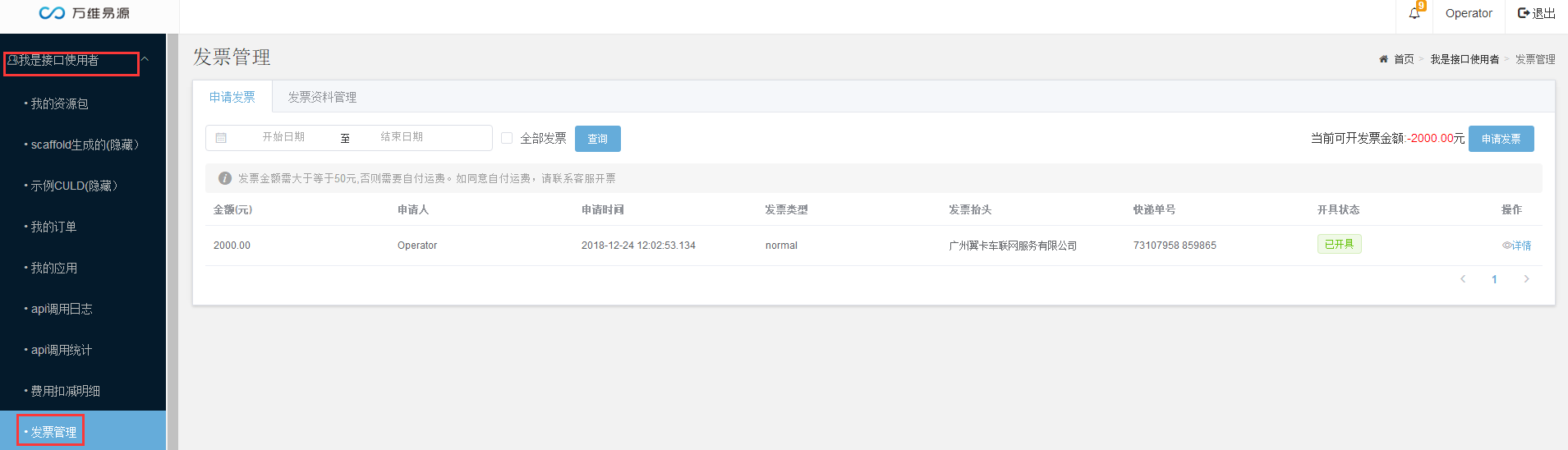Click the 结束日期 input field
The width and height of the screenshot is (1568, 450).
(402, 137)
